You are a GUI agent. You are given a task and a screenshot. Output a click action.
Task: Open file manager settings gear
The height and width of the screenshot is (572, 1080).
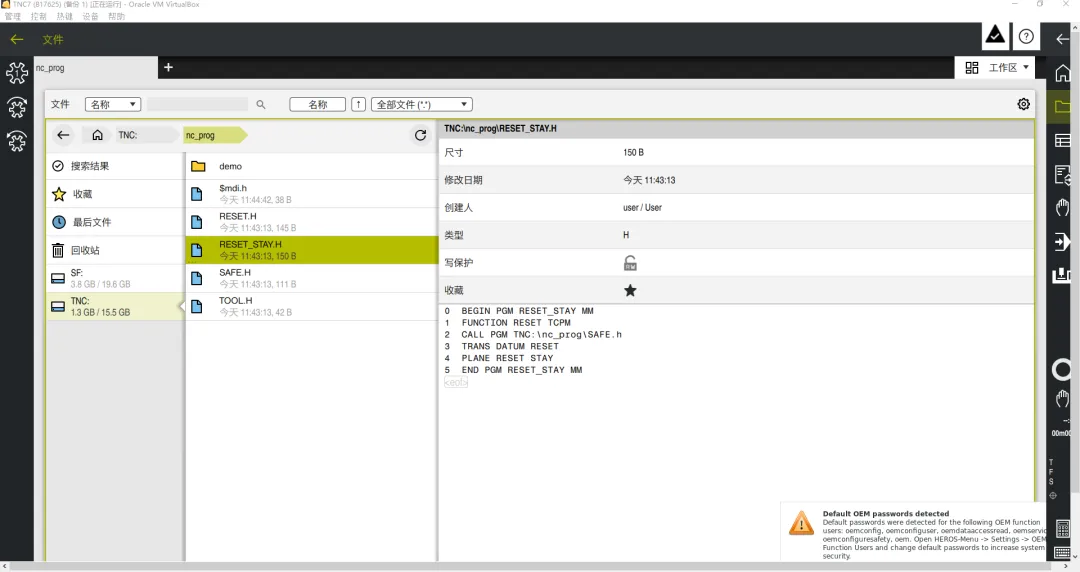tap(1024, 104)
